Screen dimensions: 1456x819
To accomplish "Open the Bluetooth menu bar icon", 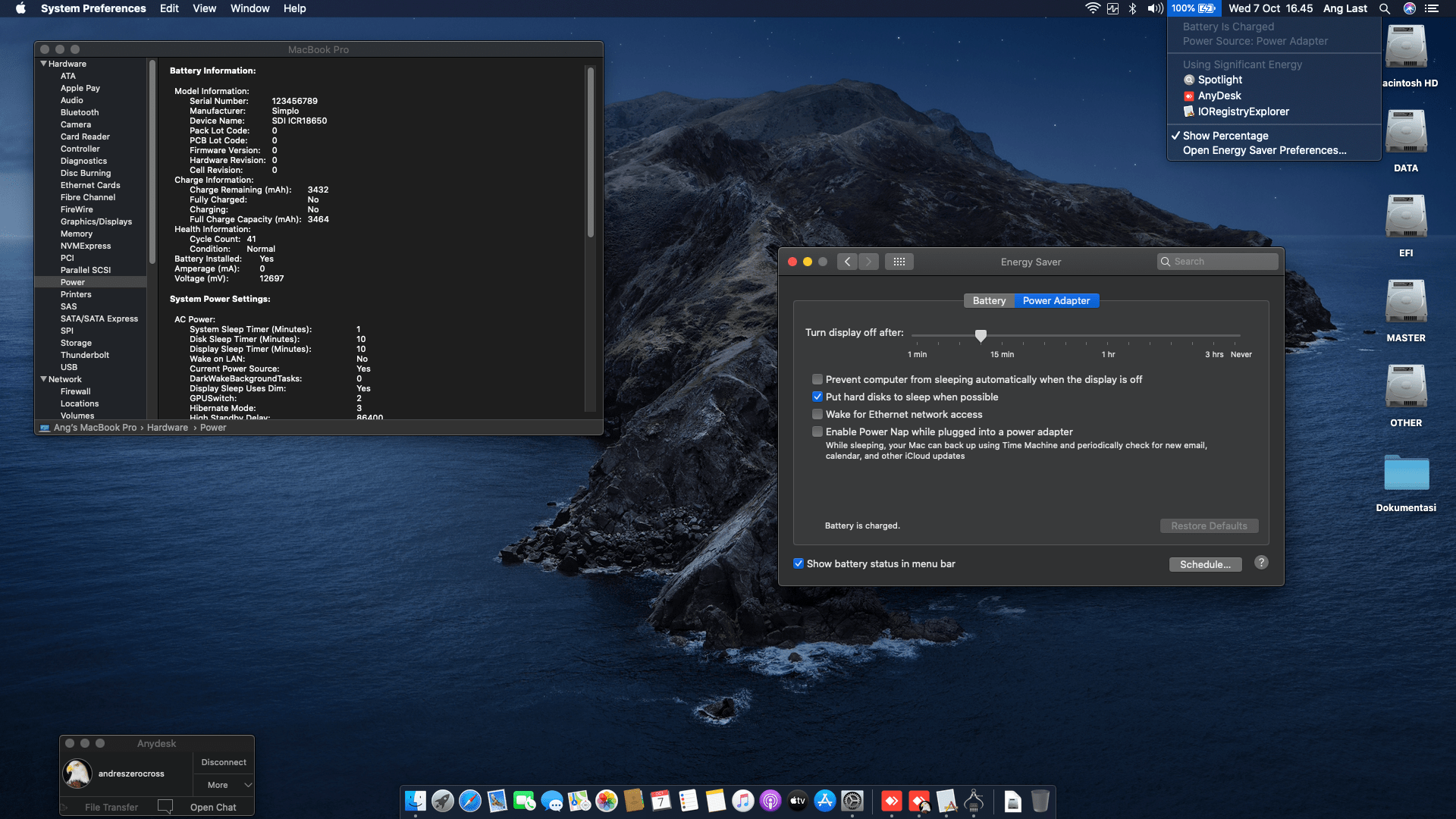I will (x=1132, y=8).
